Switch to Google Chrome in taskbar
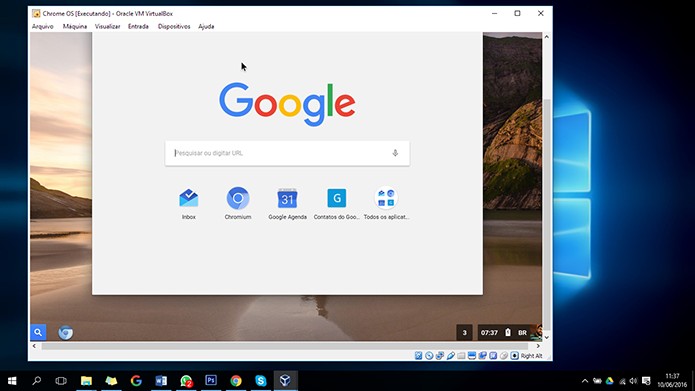Viewport: 695px width, 391px height. point(236,381)
